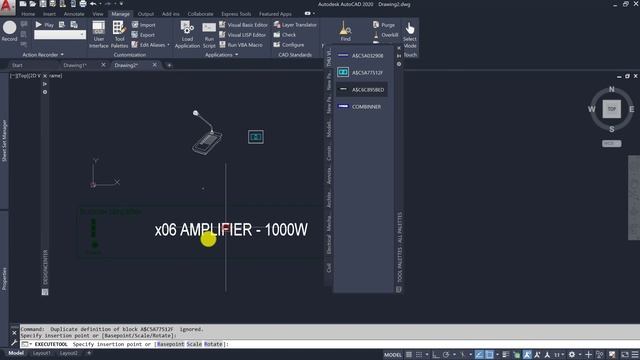Close the Tool Palettes window
The image size is (640, 360).
click(399, 48)
